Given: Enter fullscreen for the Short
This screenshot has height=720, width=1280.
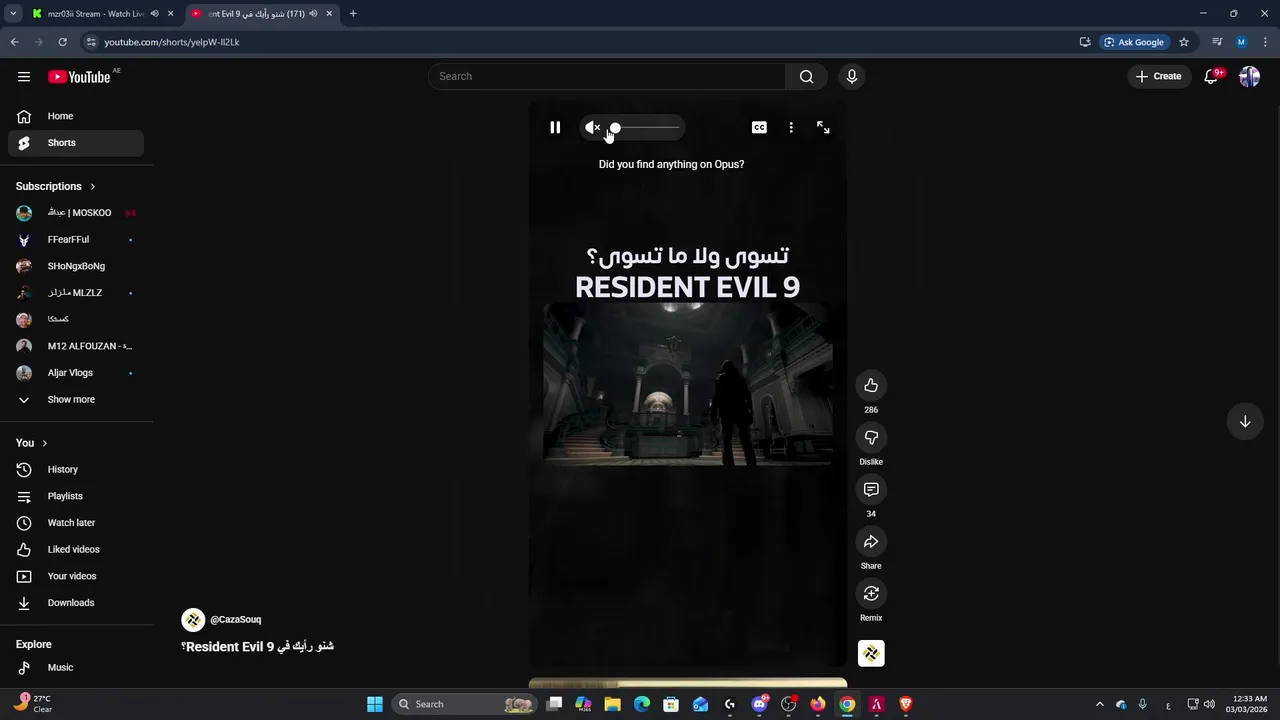Looking at the screenshot, I should [x=823, y=127].
